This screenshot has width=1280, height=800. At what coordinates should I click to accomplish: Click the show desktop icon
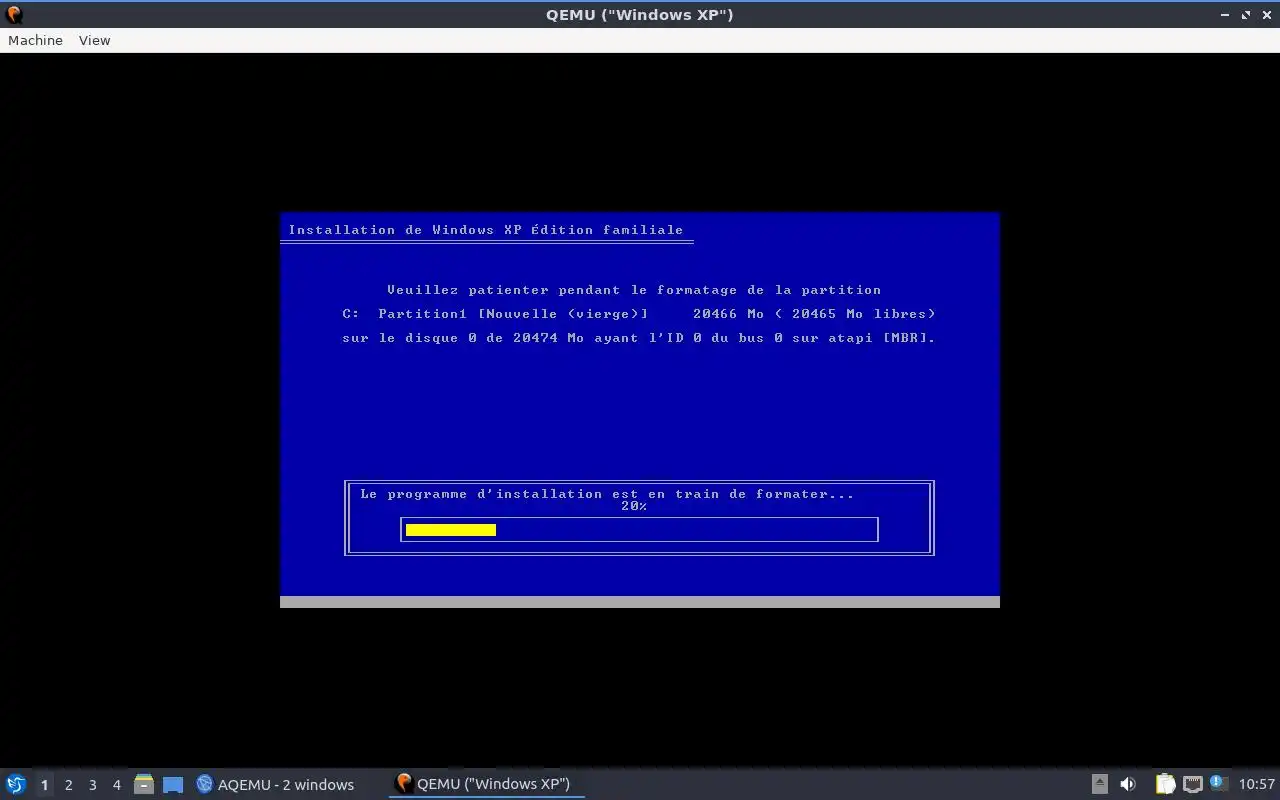click(173, 784)
